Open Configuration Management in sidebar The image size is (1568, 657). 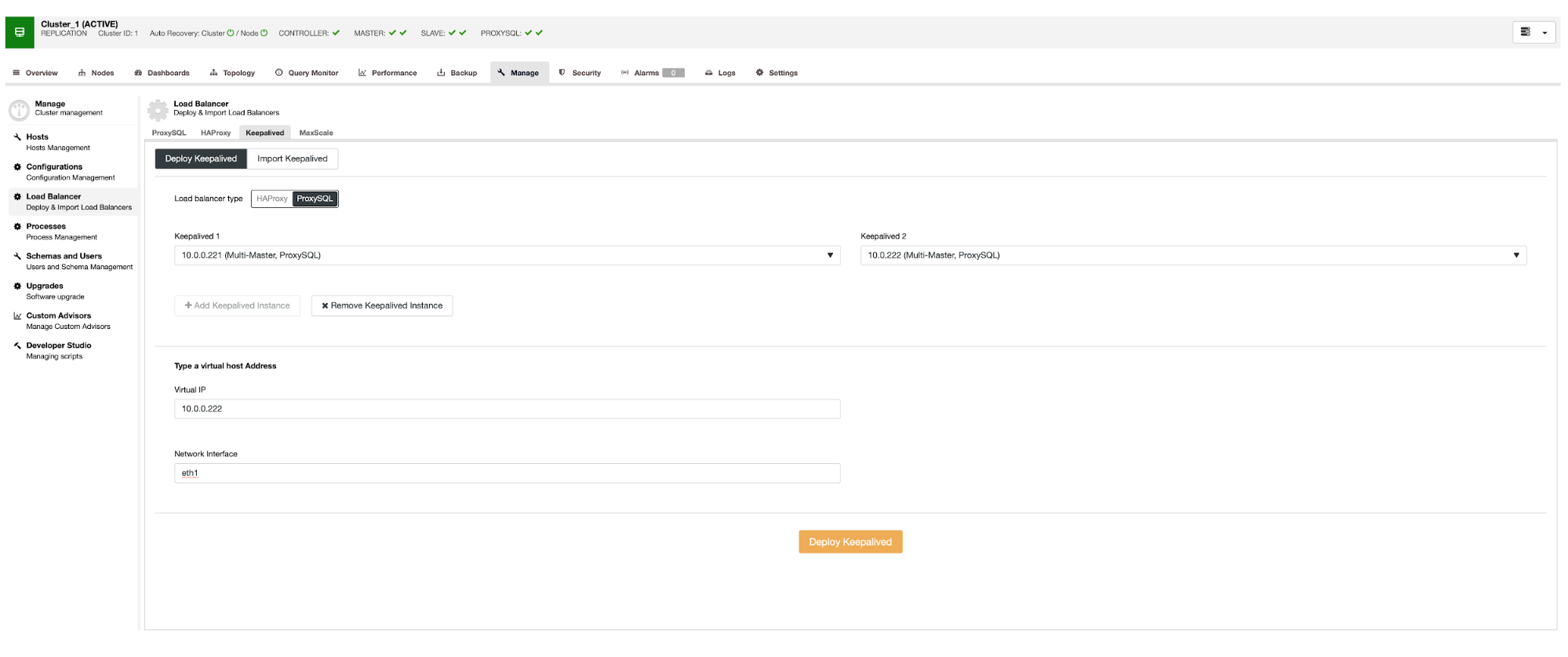point(71,177)
